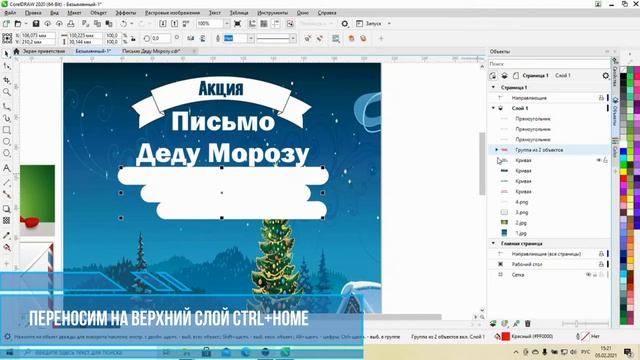Select the Zoom magnifier tool
This screenshot has width=640, height=360.
pos(7,92)
